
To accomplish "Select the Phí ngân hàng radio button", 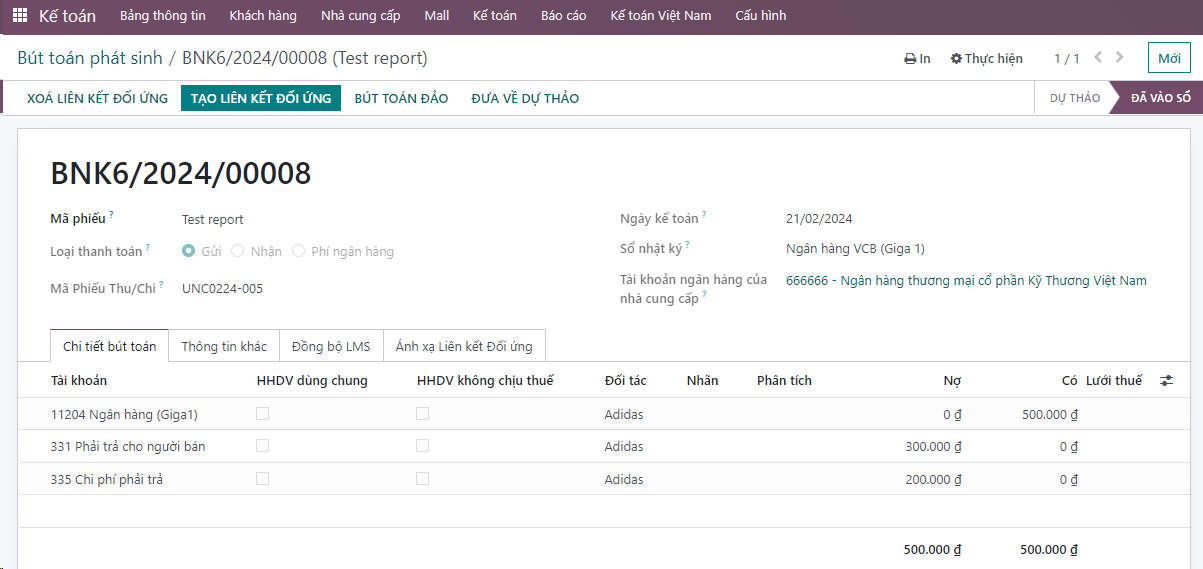I will 298,251.
